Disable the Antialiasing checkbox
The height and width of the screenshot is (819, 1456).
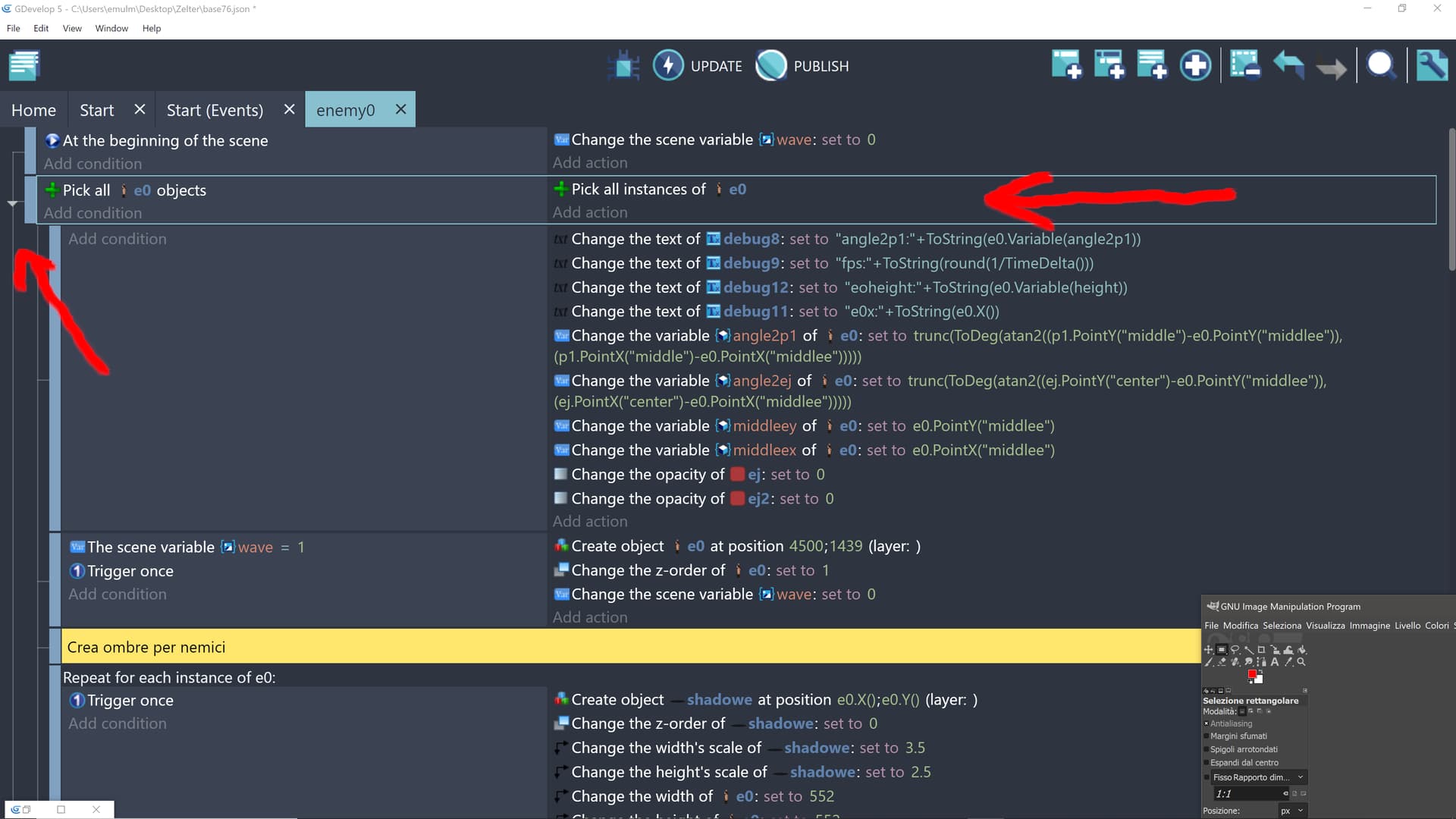tap(1207, 723)
